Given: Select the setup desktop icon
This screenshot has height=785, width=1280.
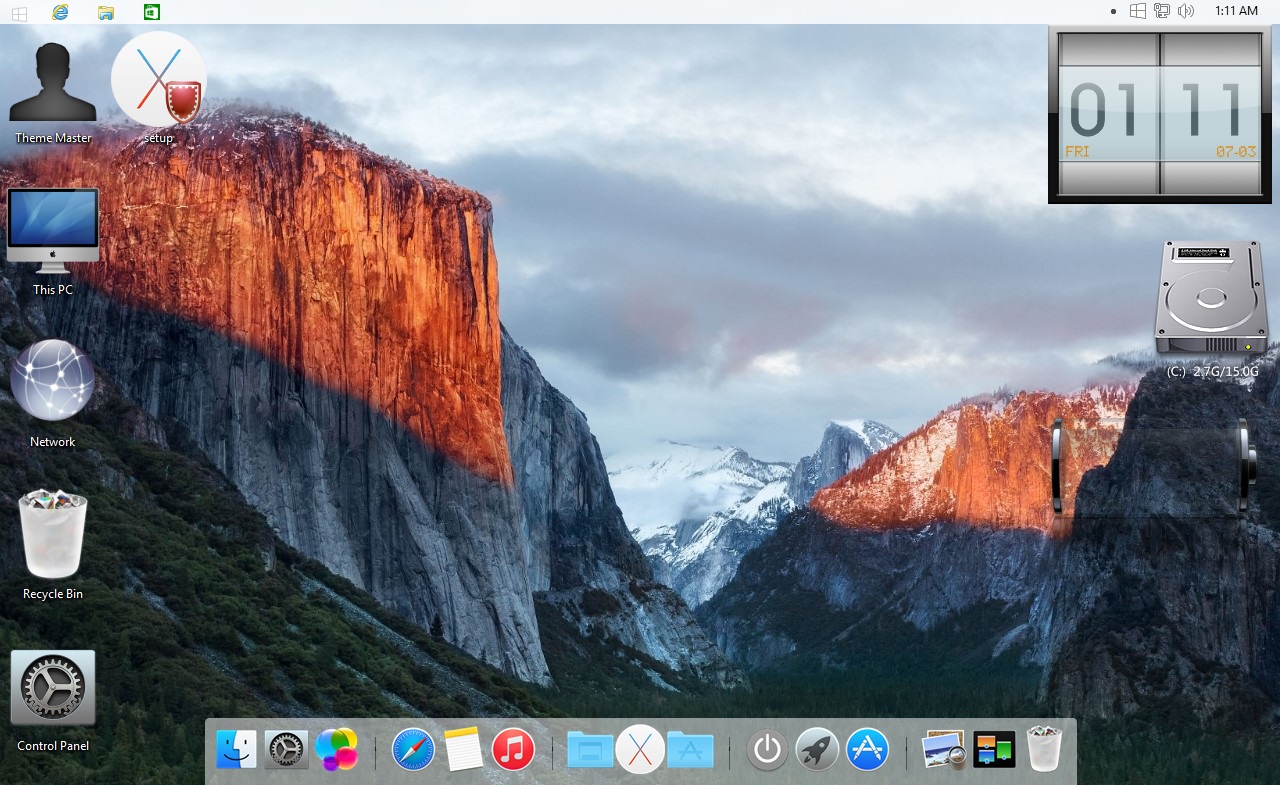Looking at the screenshot, I should [158, 88].
